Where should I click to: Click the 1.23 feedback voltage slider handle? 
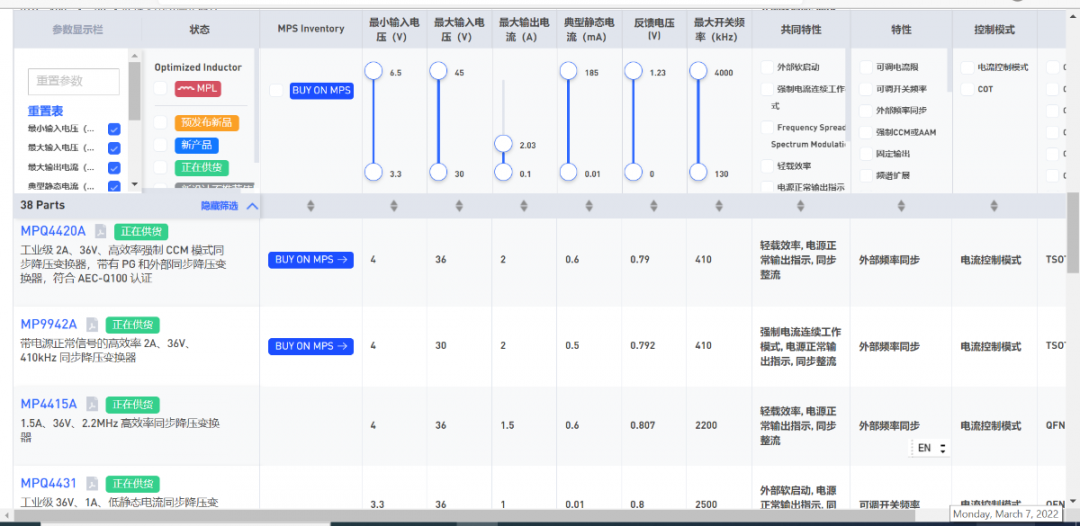[634, 71]
